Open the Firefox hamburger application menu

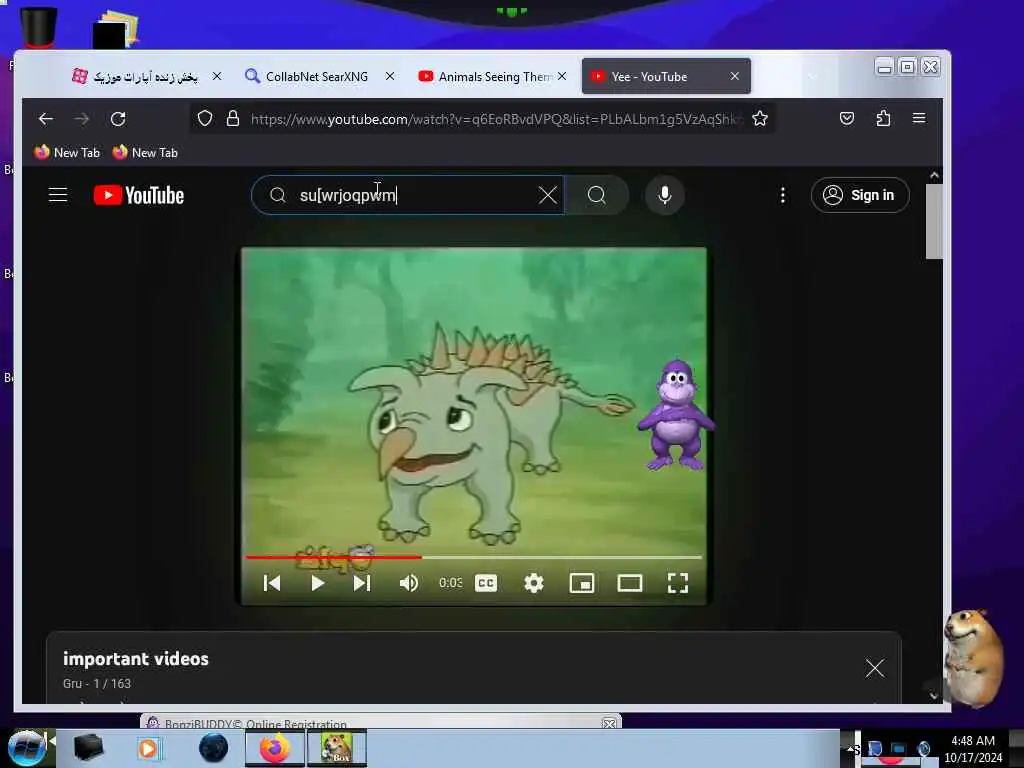tap(919, 118)
